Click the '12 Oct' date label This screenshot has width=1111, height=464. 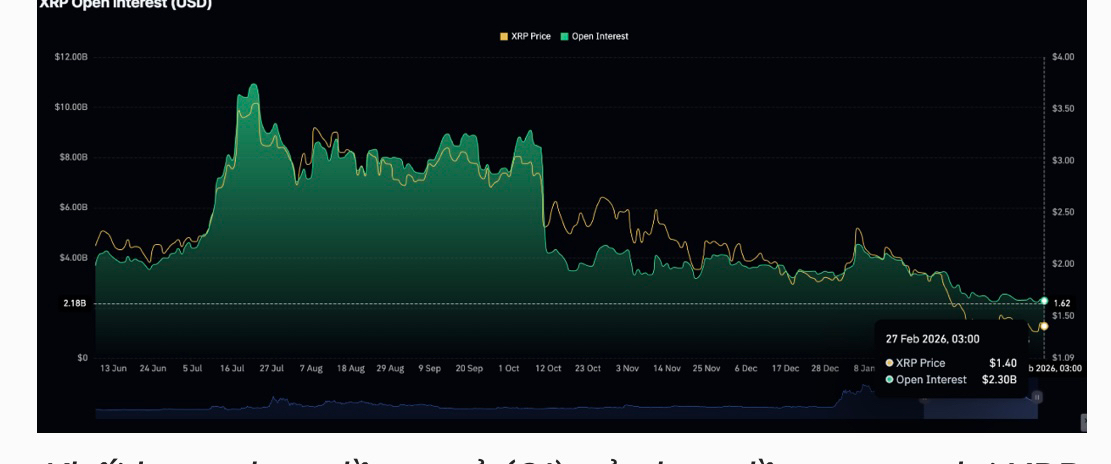coord(548,369)
